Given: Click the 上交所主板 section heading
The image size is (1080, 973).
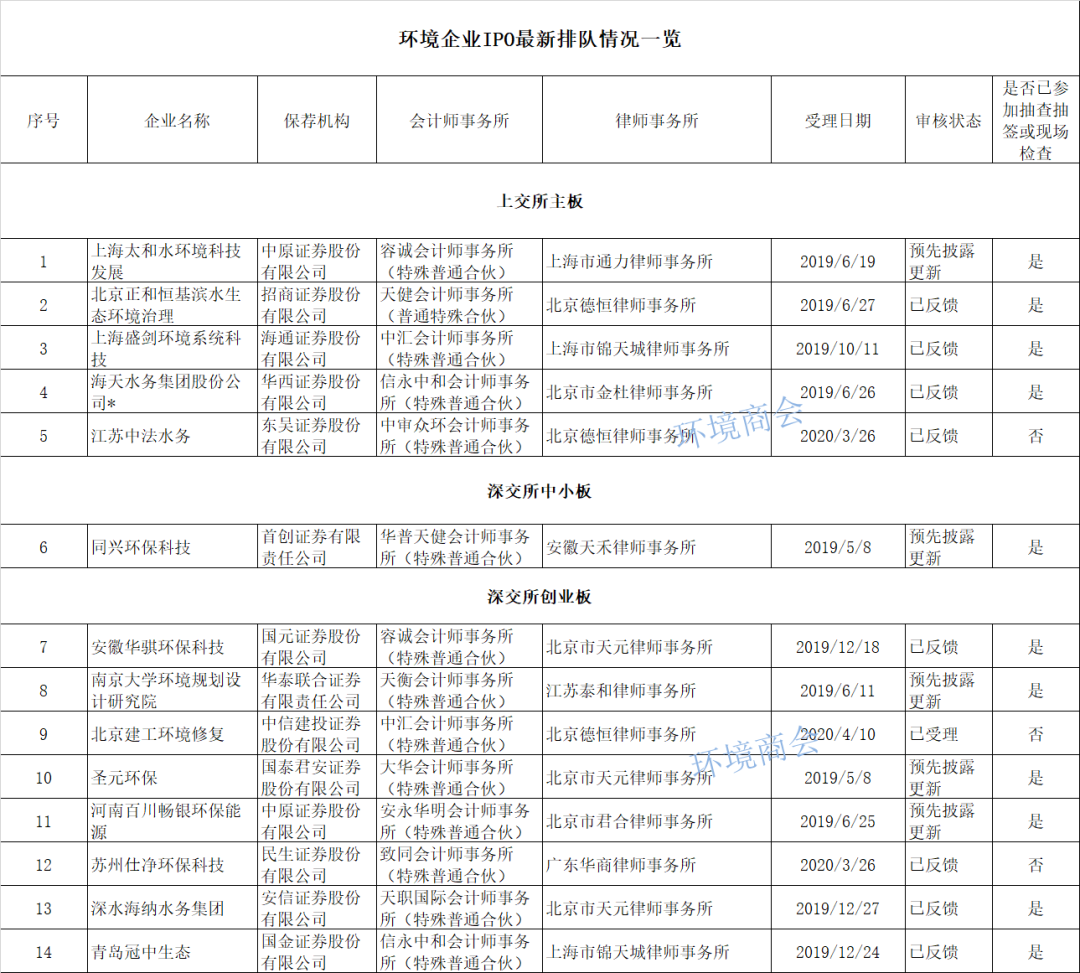Looking at the screenshot, I should 539,201.
